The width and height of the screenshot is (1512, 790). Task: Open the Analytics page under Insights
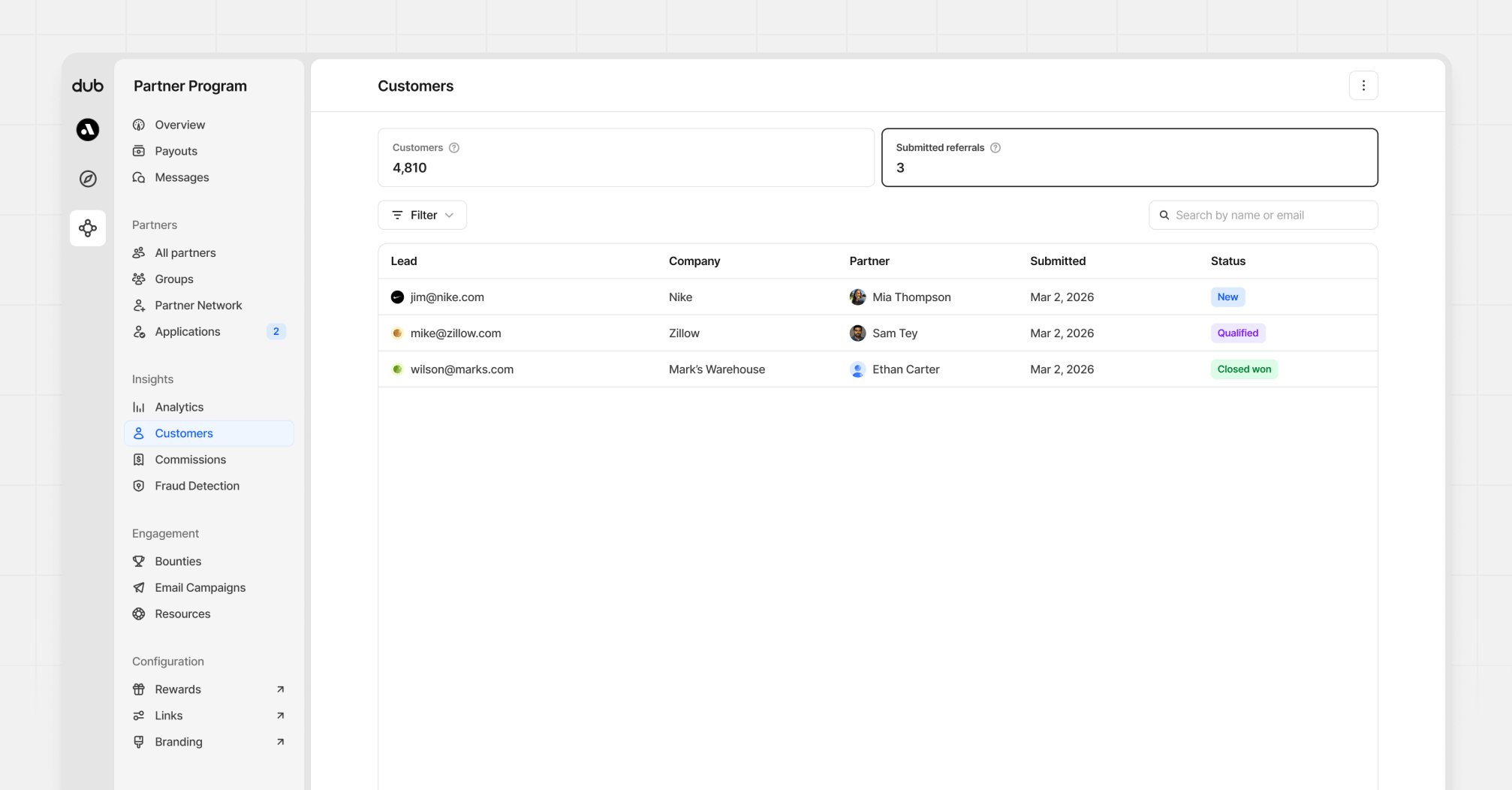click(x=179, y=406)
